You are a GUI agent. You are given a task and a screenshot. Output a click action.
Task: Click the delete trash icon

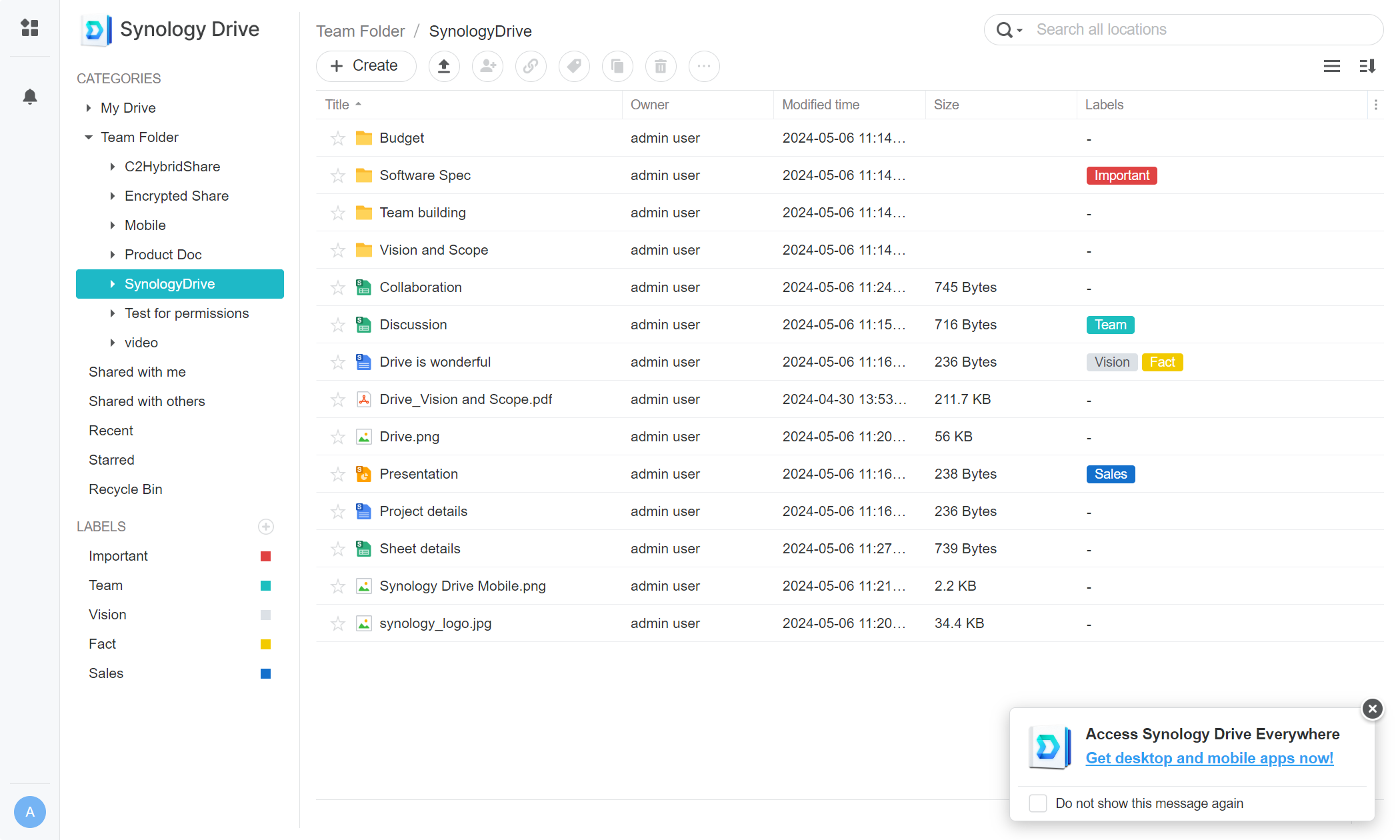[x=660, y=66]
